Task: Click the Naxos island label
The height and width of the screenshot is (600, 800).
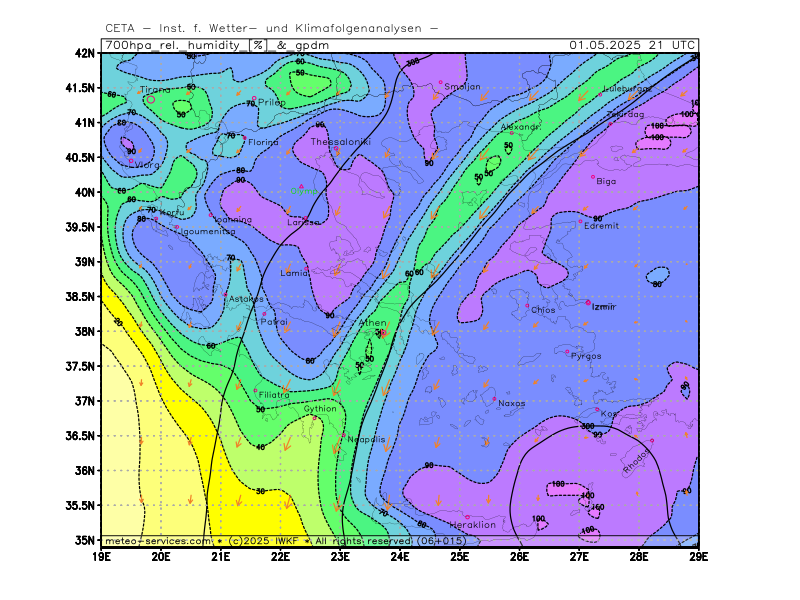Action: click(512, 403)
